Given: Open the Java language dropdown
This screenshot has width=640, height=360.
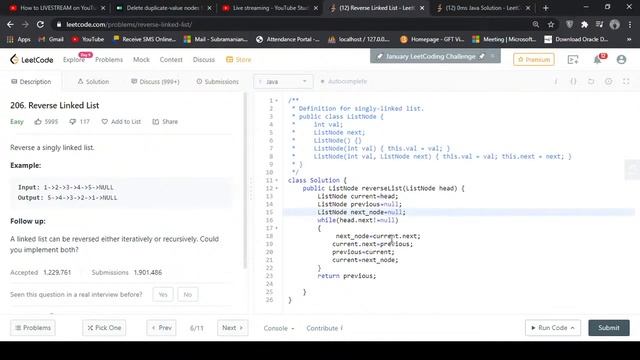Looking at the screenshot, I should pos(283,82).
